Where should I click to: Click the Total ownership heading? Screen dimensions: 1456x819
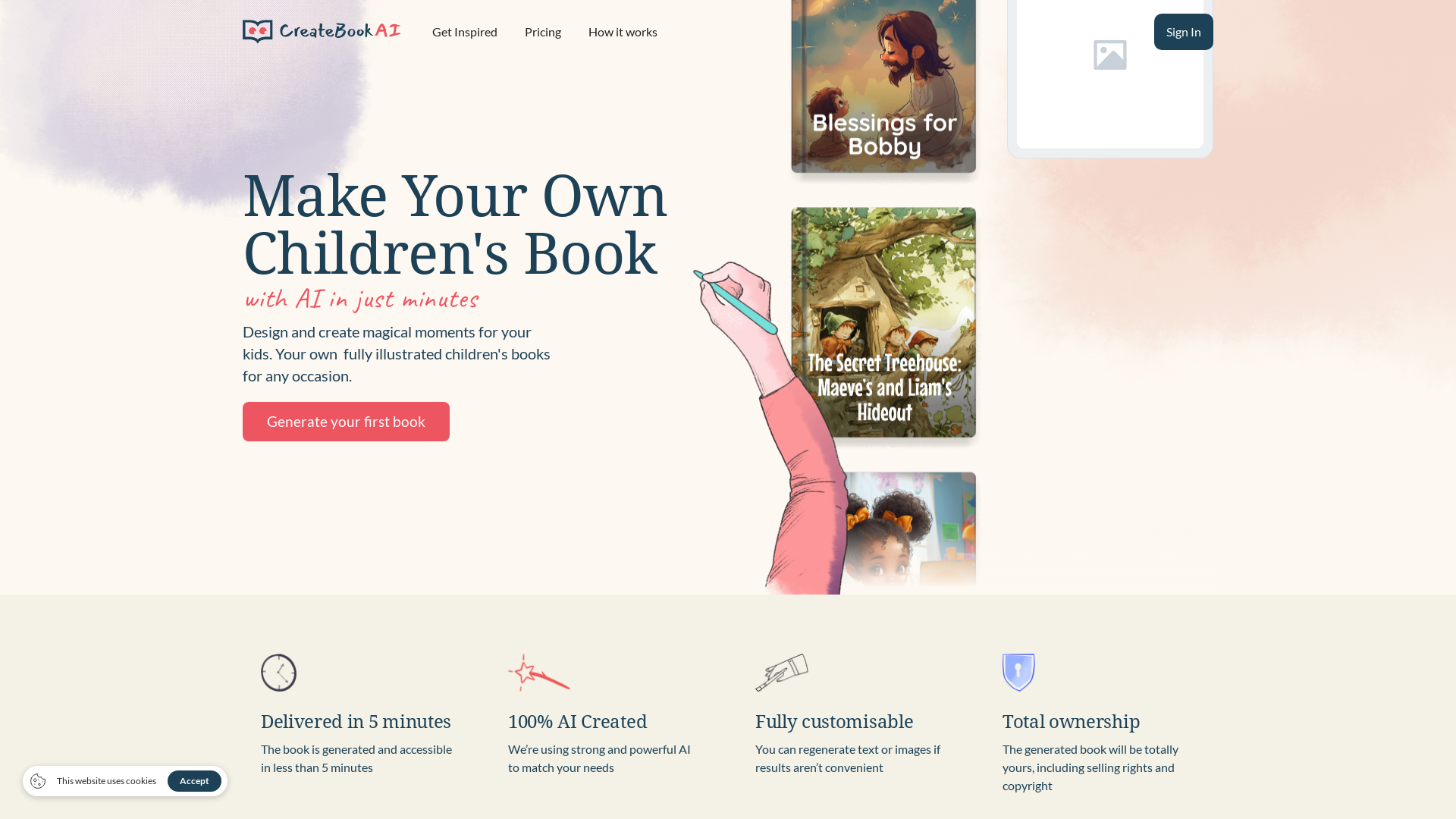click(x=1071, y=721)
